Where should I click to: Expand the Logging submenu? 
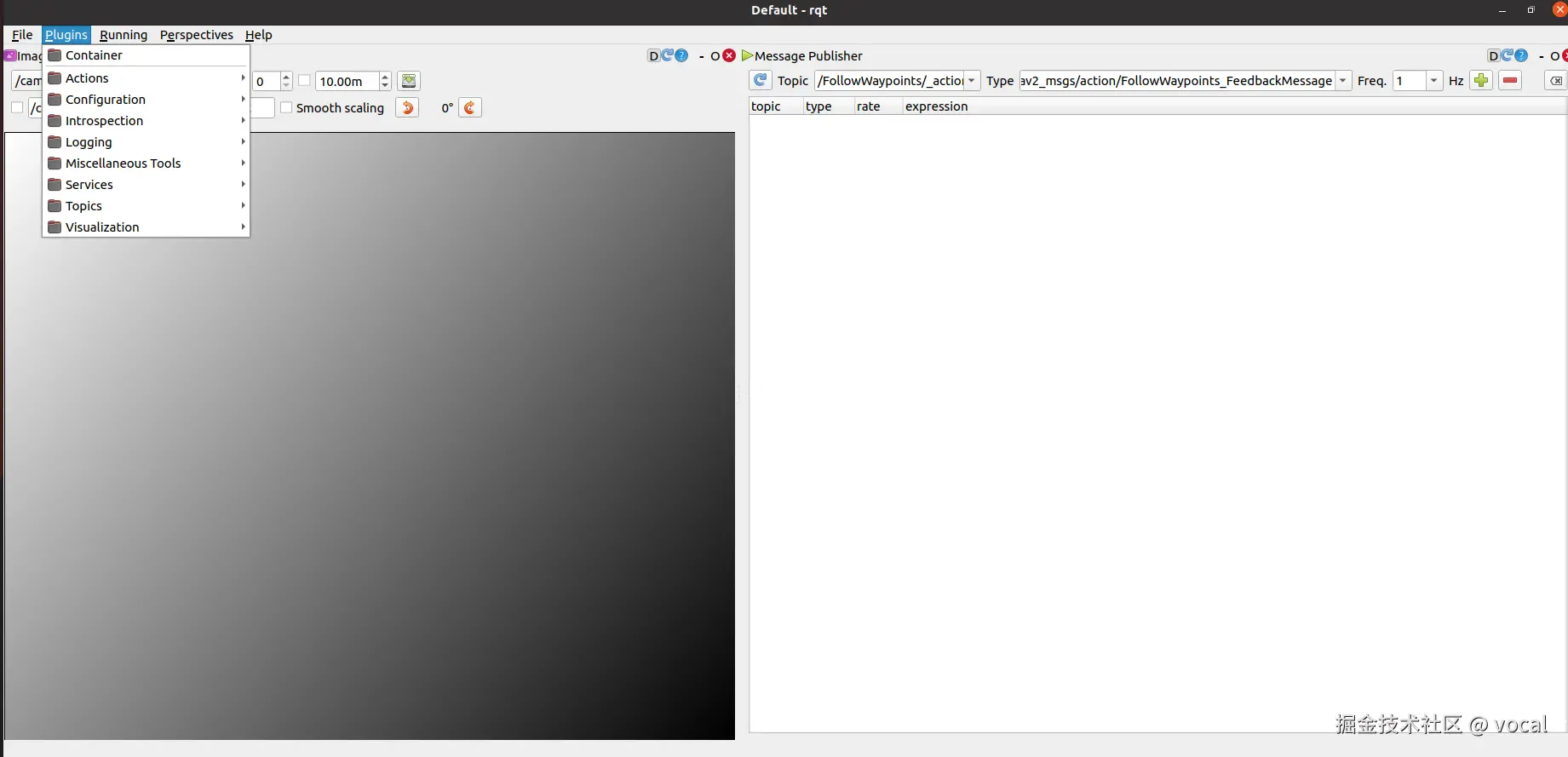146,141
